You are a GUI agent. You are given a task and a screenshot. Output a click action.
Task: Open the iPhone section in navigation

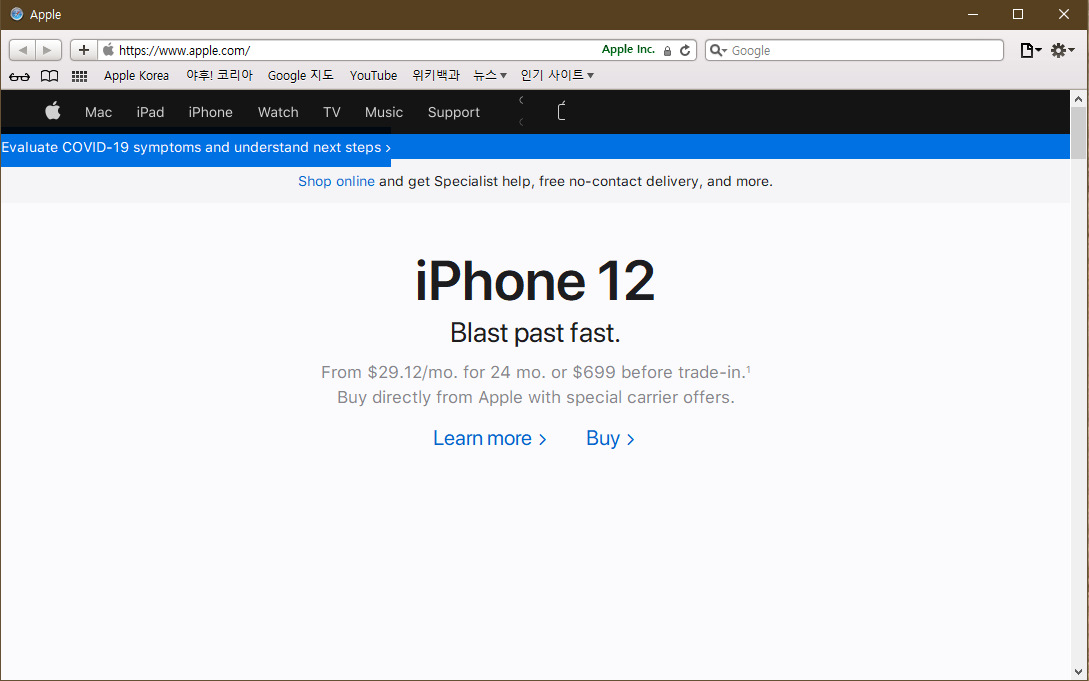(x=210, y=112)
